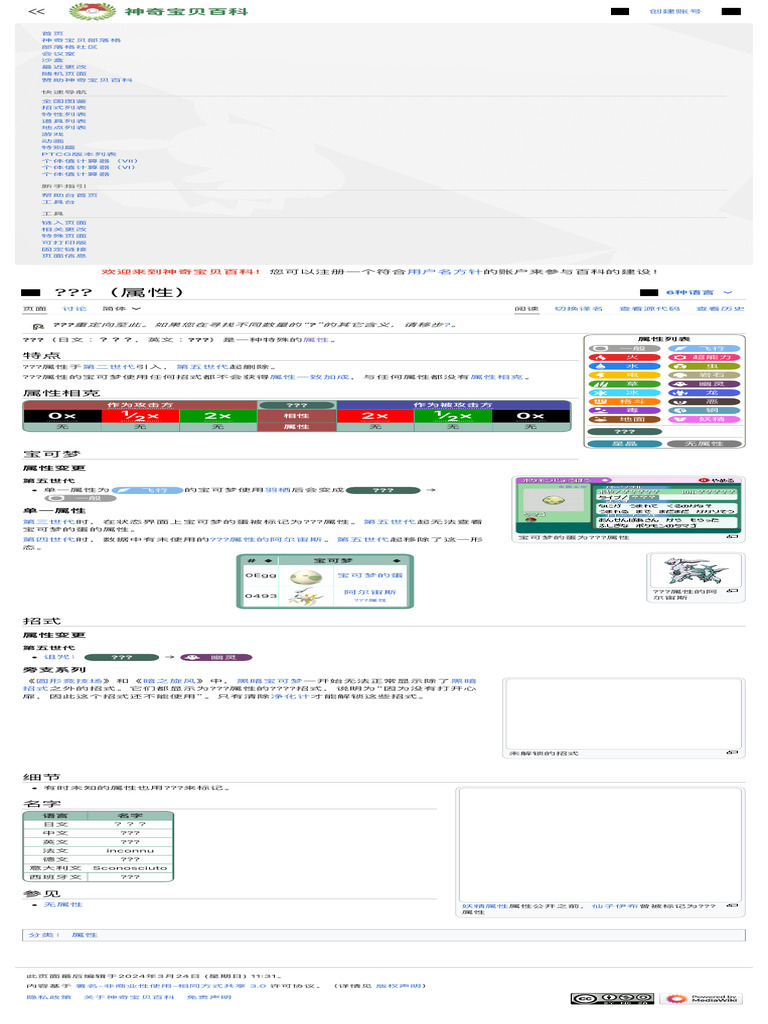The height and width of the screenshot is (1024, 768).
Task: Open PTCG版本列表 link
Action: [x=79, y=154]
